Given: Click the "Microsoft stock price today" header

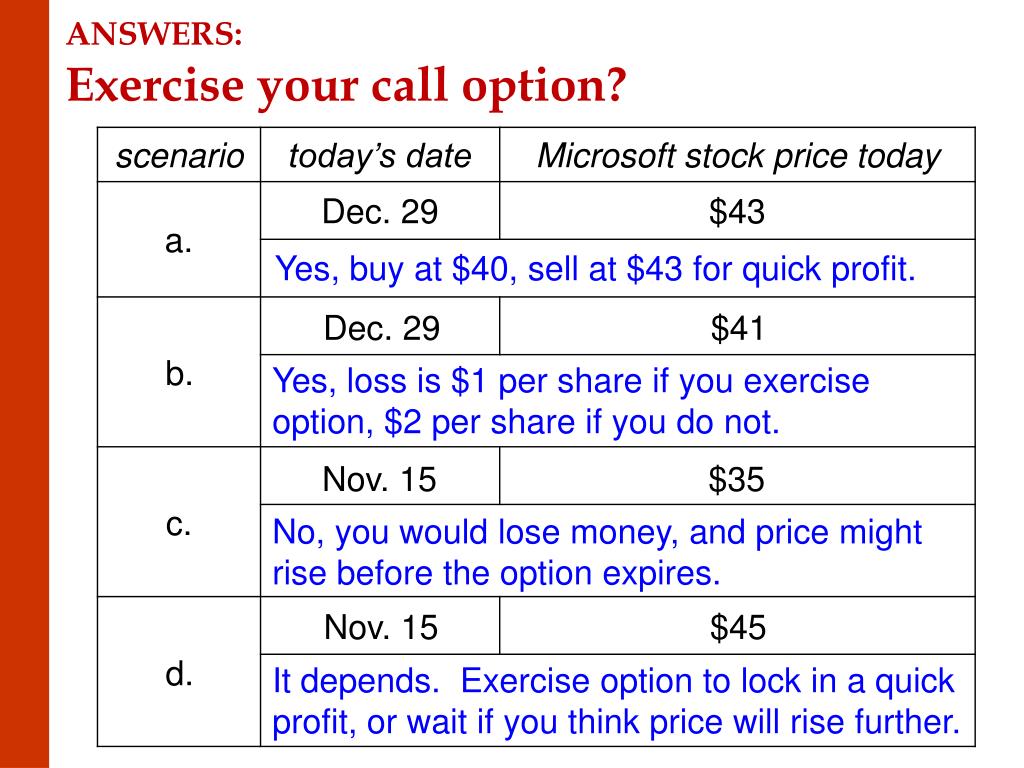Looking at the screenshot, I should [x=738, y=156].
